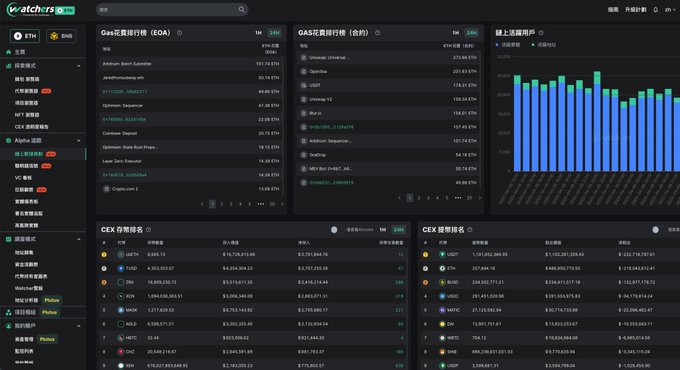
Task: Click the home icon in sidebar
Action: (8, 52)
